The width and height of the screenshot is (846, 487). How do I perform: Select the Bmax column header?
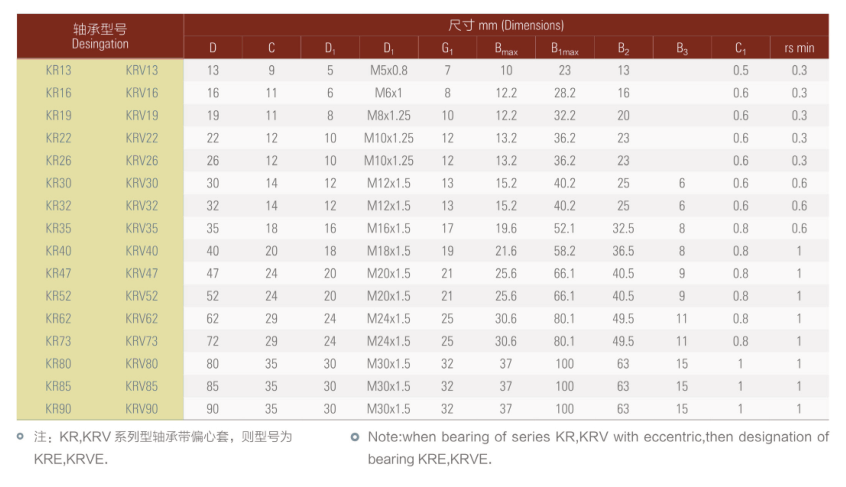coord(506,48)
